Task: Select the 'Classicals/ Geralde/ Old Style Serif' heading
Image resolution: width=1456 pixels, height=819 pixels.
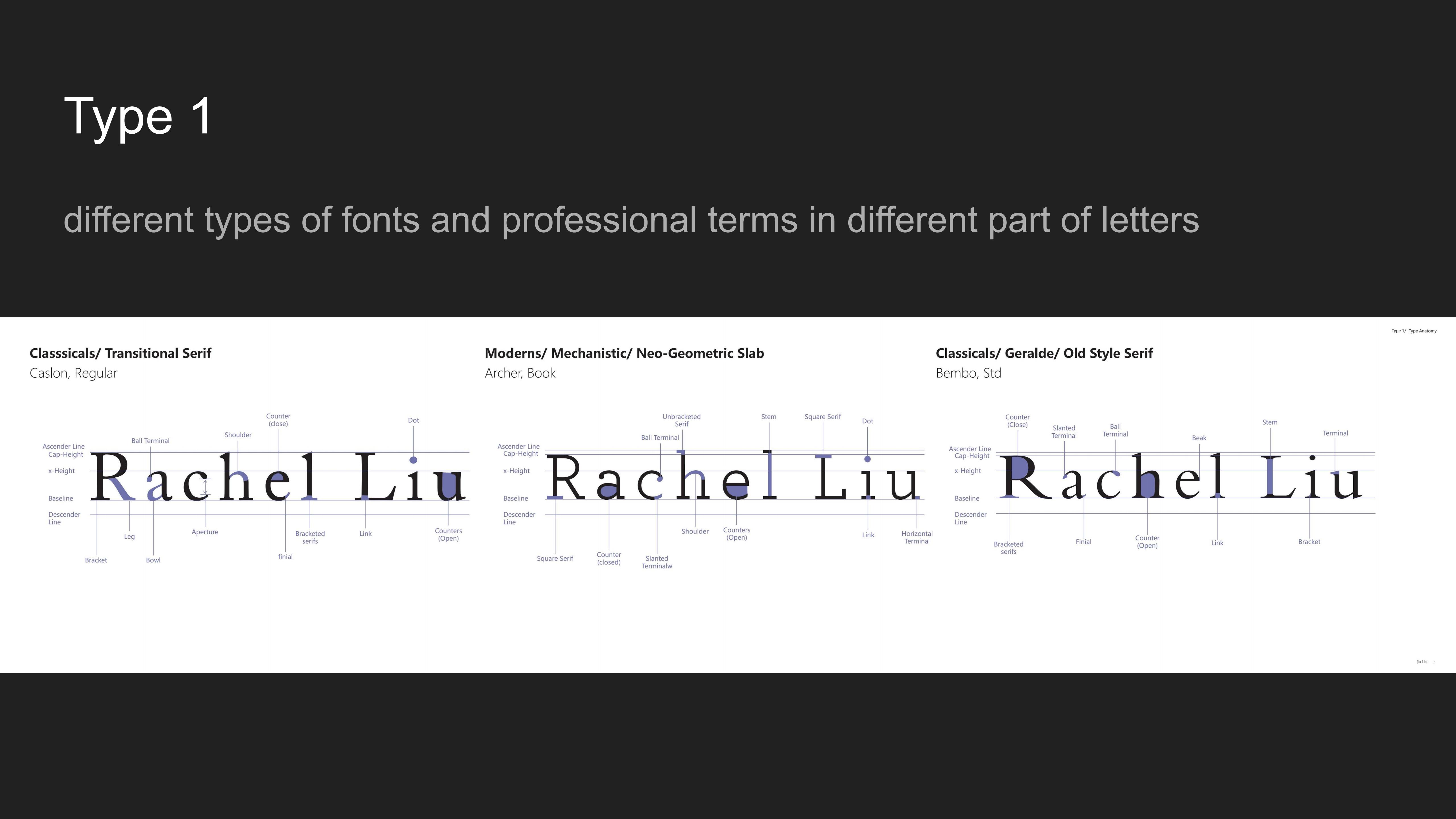Action: click(x=1044, y=353)
